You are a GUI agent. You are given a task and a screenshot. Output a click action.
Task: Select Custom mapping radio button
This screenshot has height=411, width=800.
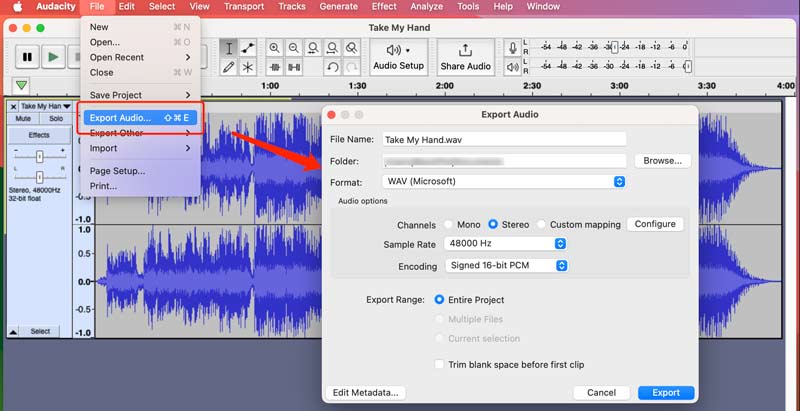[x=541, y=224]
